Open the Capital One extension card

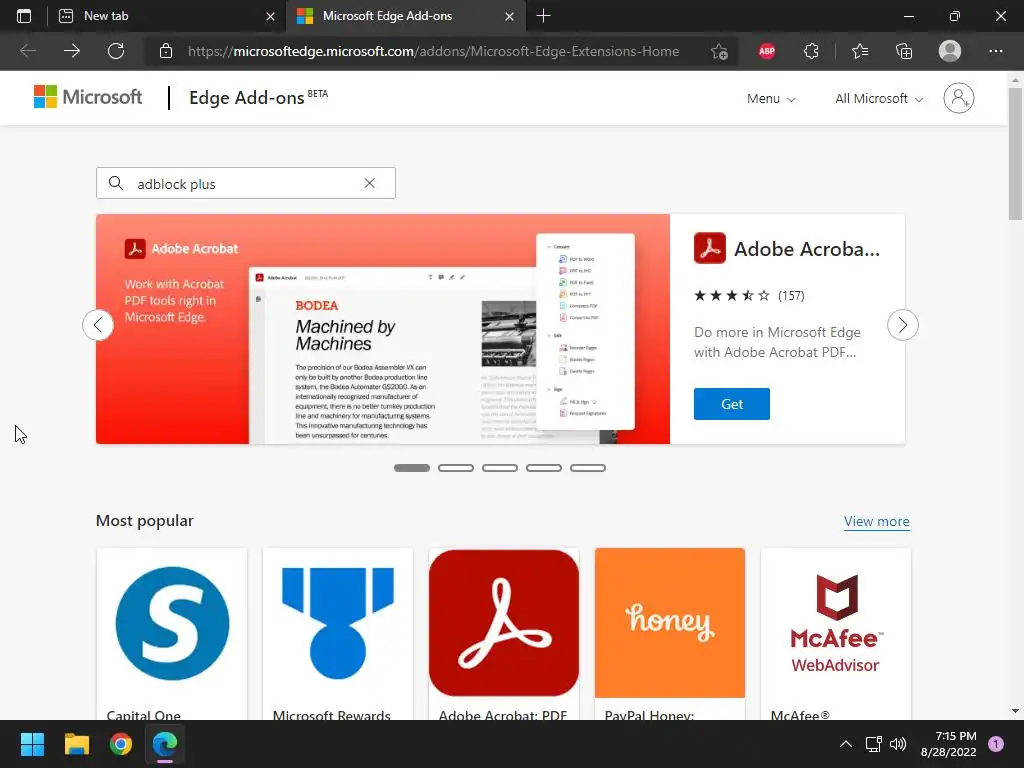pos(172,634)
